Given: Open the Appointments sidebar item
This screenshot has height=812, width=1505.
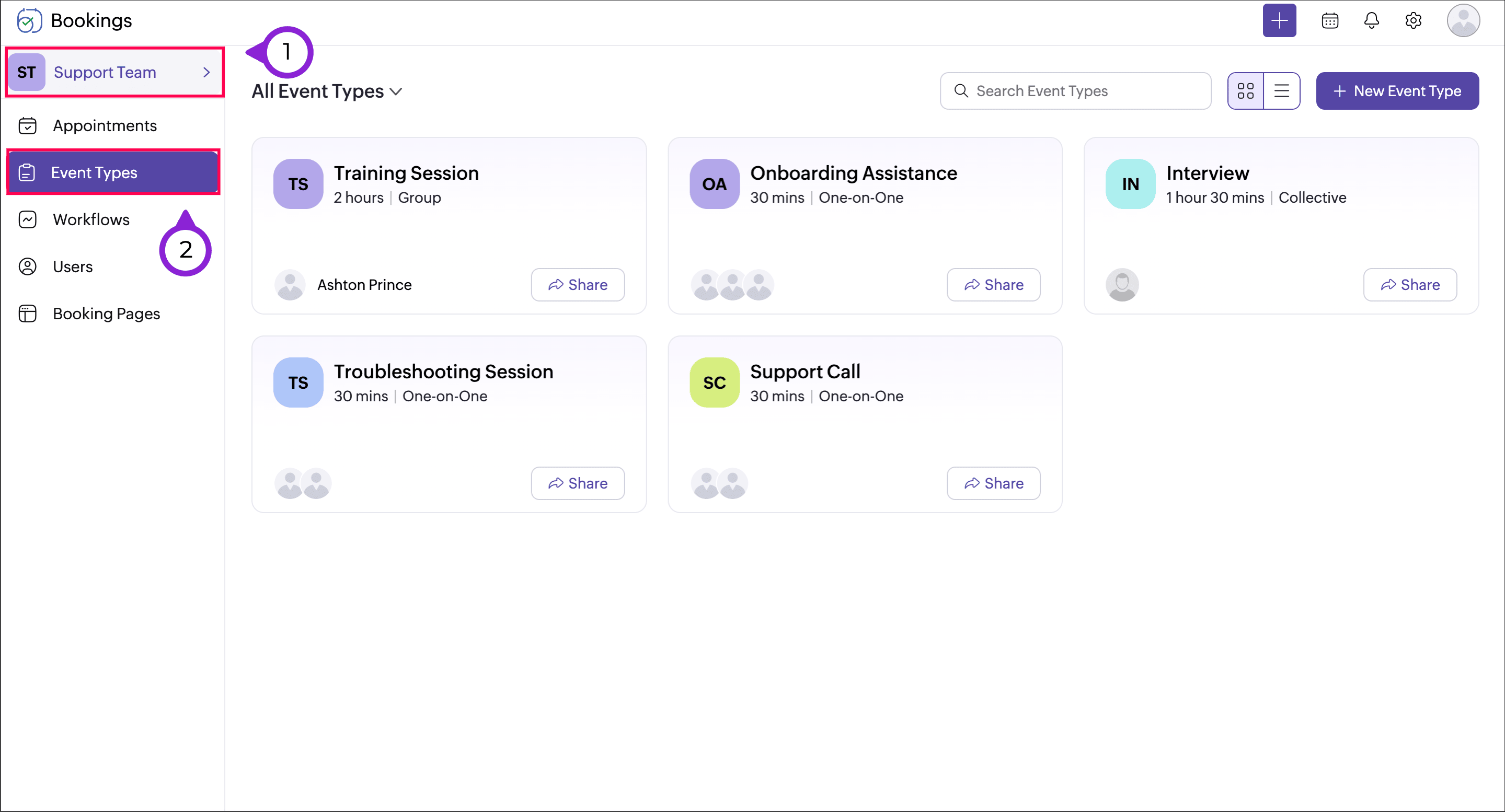Looking at the screenshot, I should 105,125.
